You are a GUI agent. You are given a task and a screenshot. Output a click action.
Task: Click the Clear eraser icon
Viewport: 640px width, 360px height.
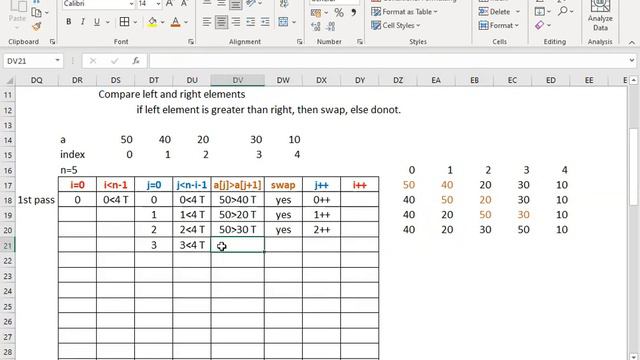(540, 25)
